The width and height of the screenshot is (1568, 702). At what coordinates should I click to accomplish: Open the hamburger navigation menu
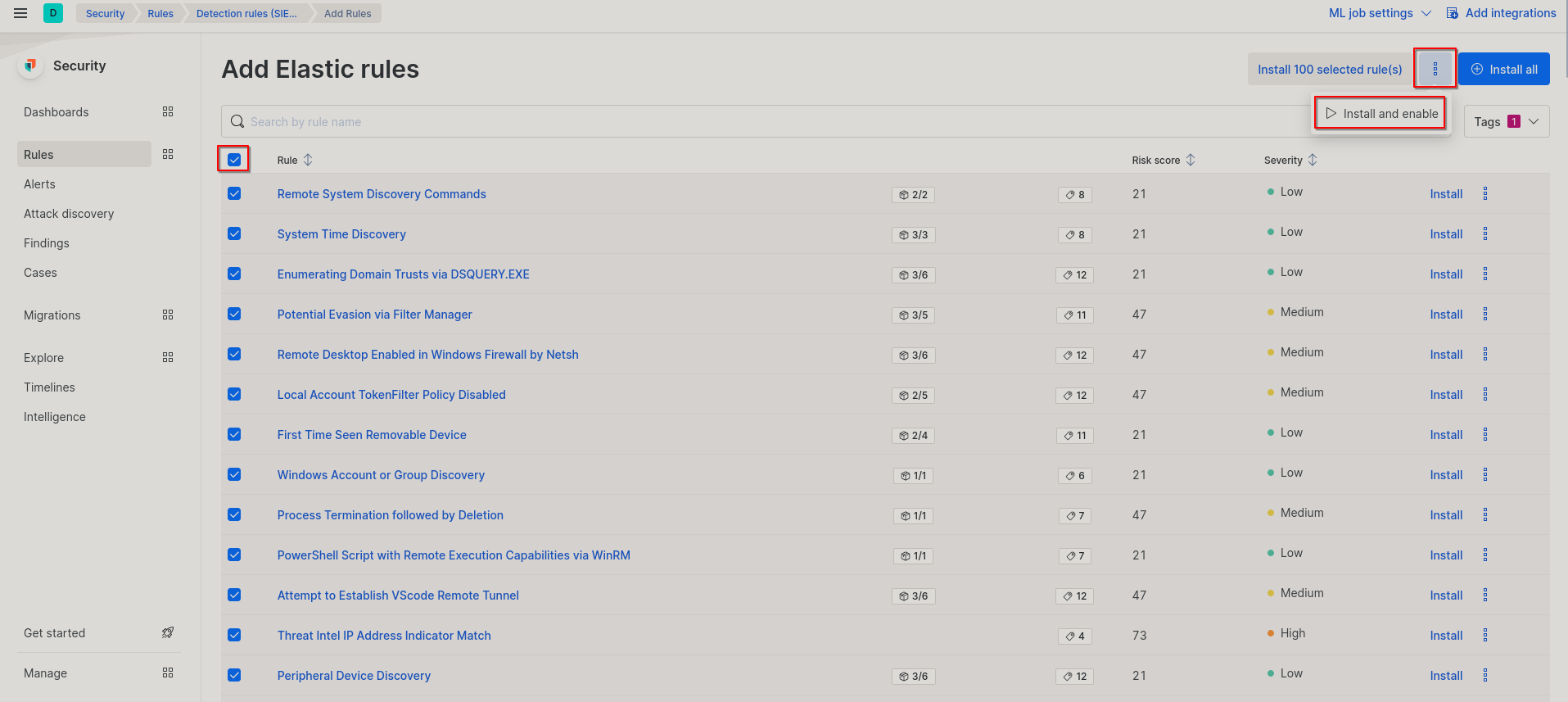[x=20, y=13]
